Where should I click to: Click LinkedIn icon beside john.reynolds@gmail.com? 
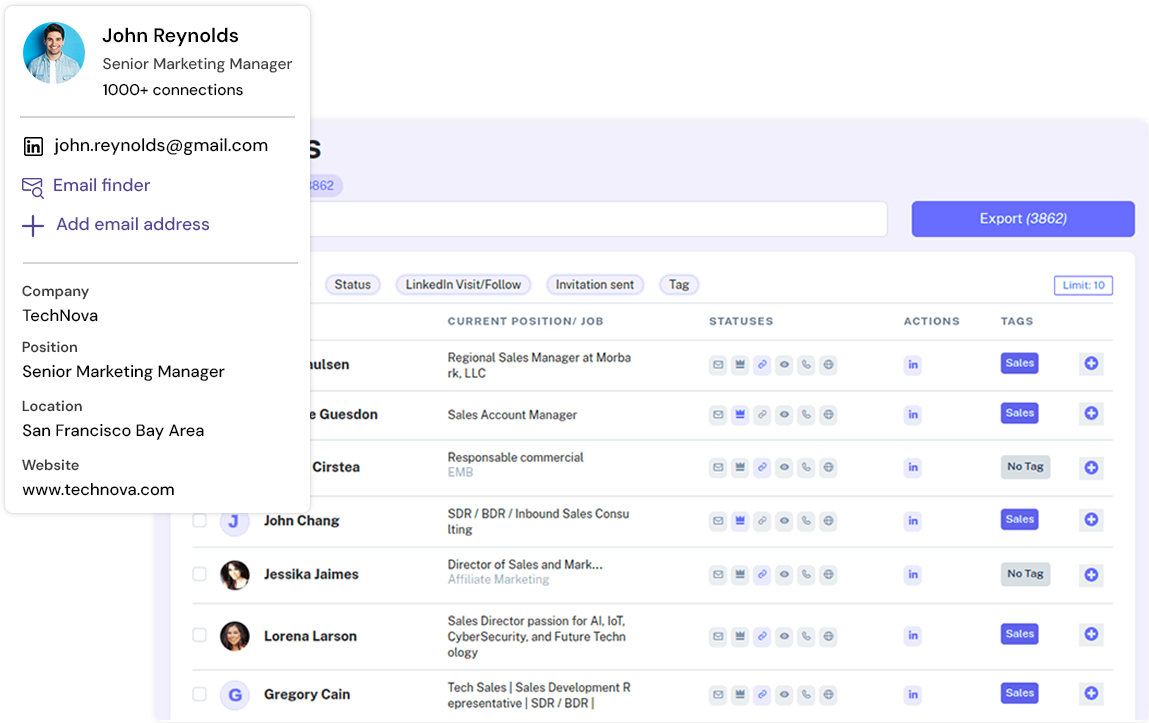33,146
